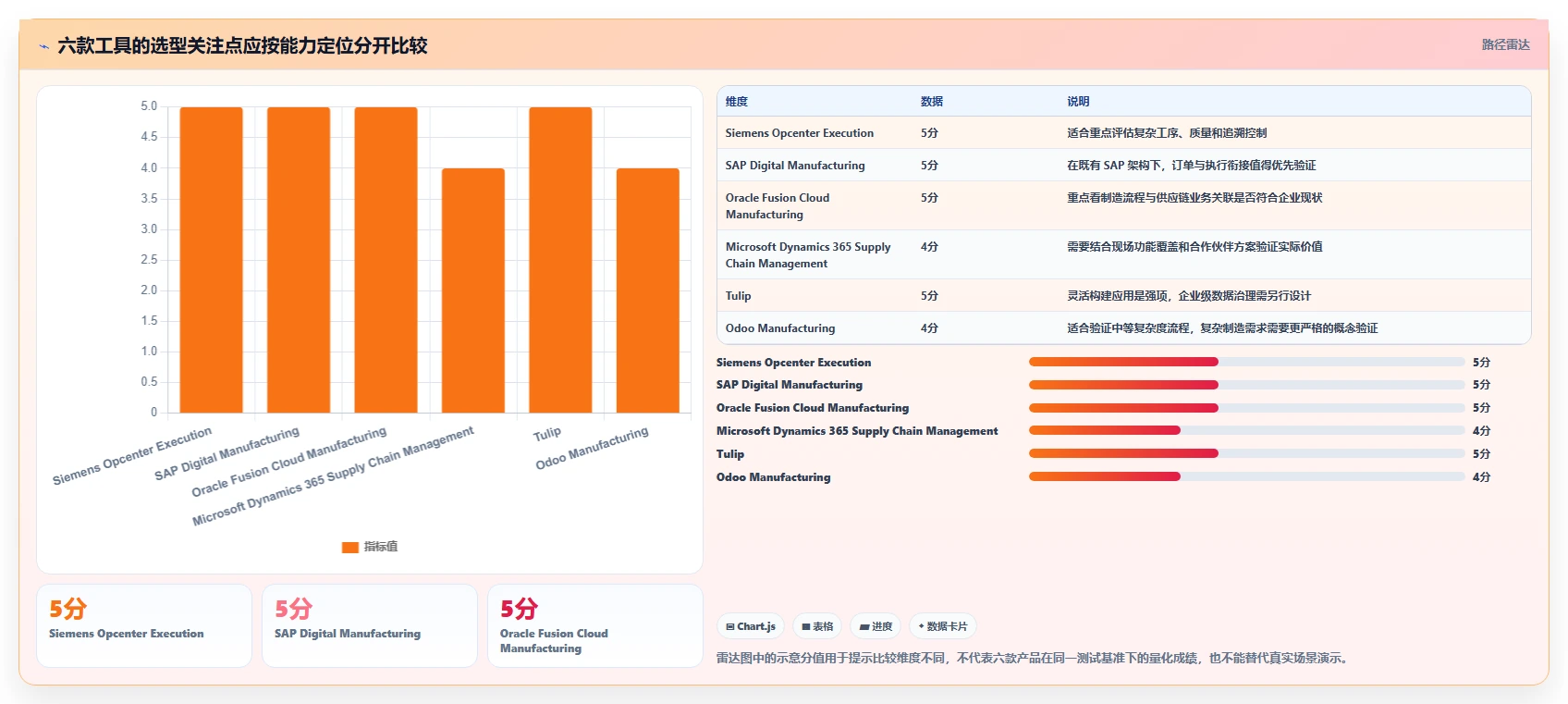Select the 数据卡片 tag
This screenshot has height=704, width=1568.
(943, 626)
